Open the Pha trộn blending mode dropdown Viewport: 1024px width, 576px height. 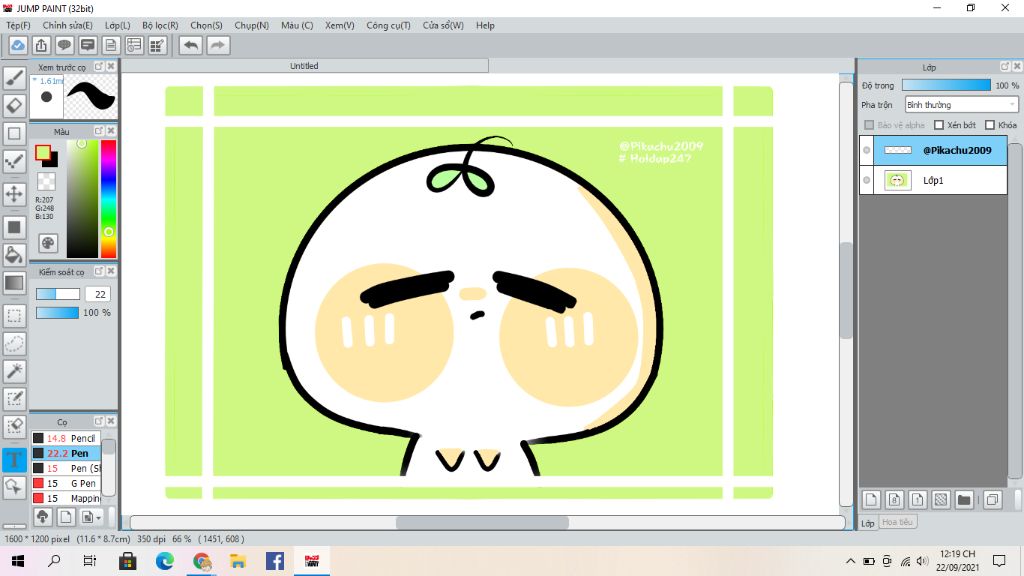pyautogui.click(x=961, y=104)
